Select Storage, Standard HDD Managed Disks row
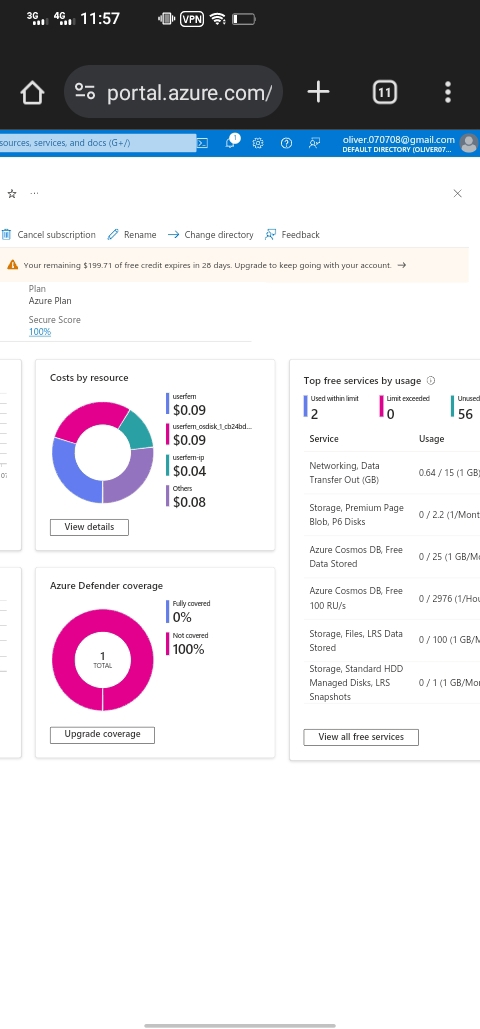Image resolution: width=480 pixels, height=1029 pixels. (391, 682)
